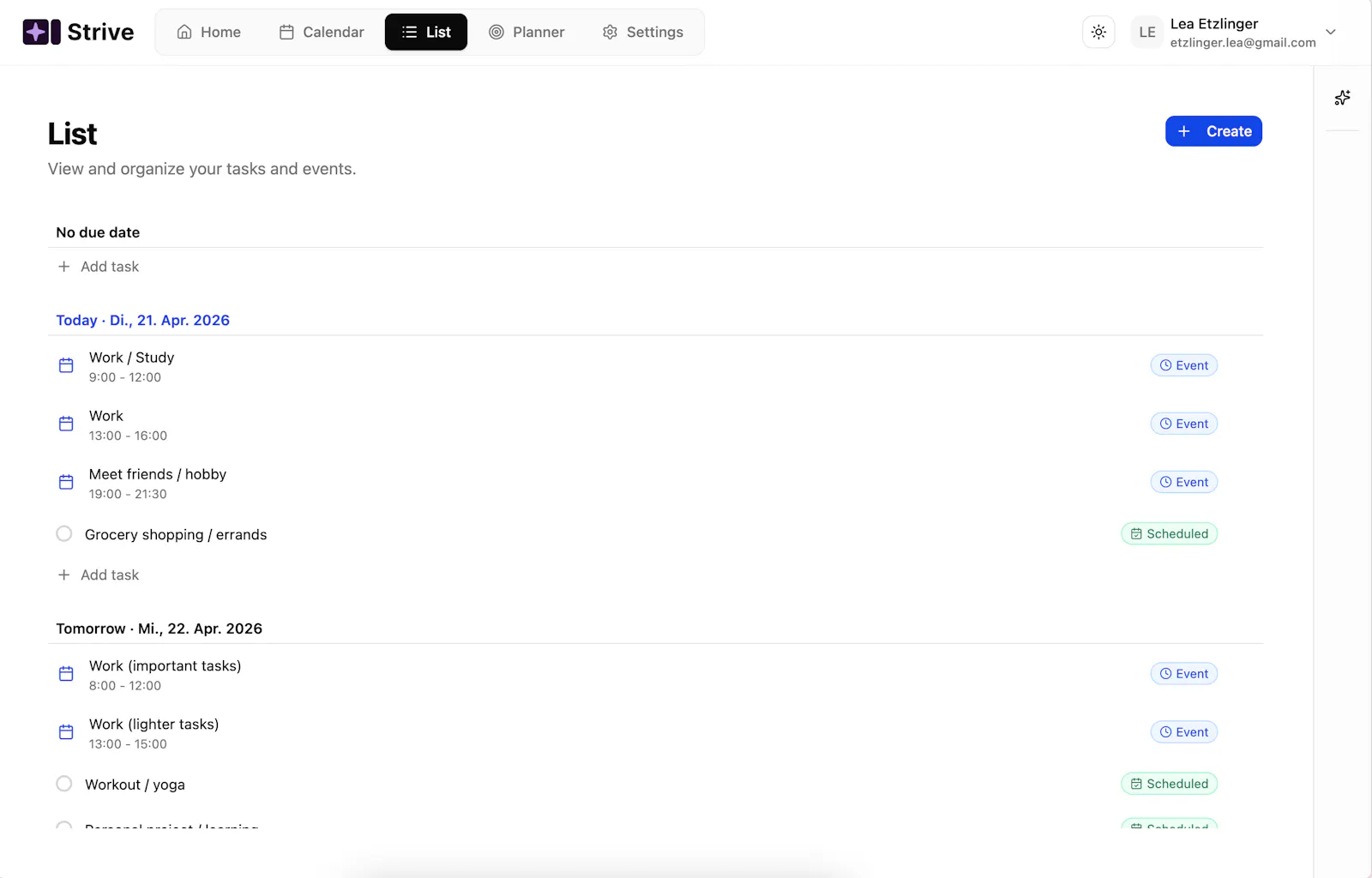Open the Work / Study event title
Image resolution: width=1372 pixels, height=878 pixels.
point(132,358)
